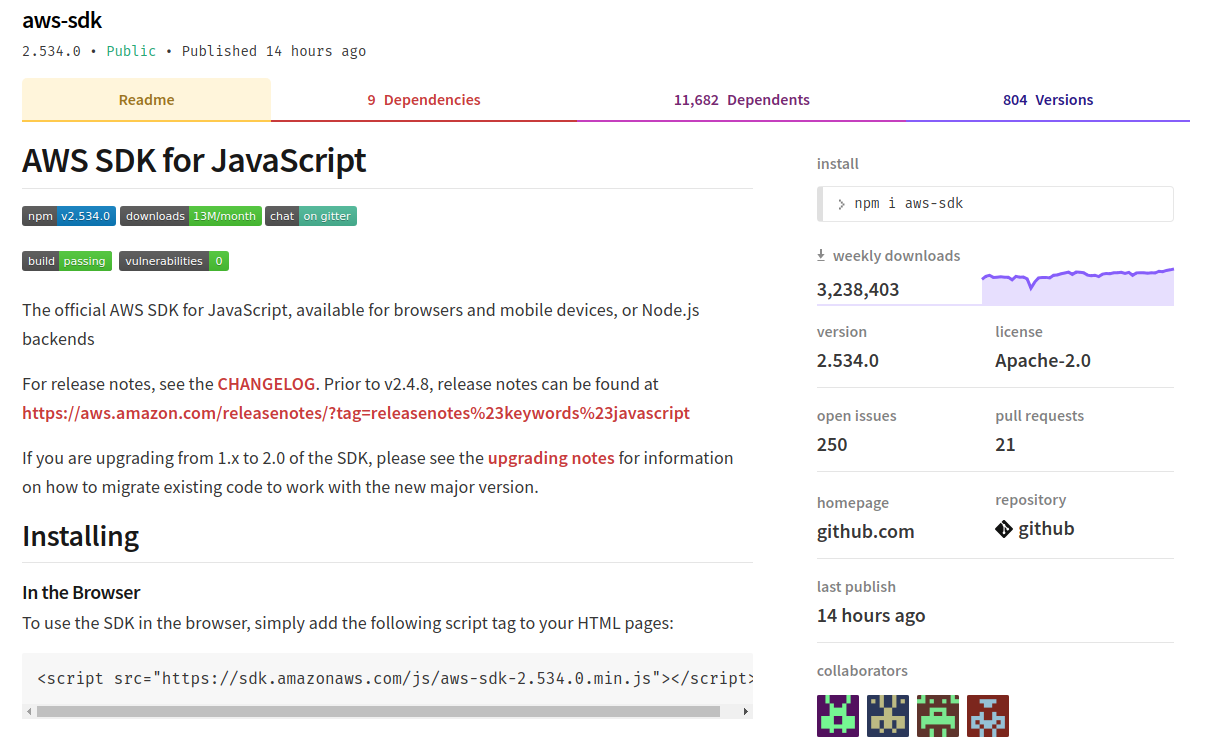1206x747 pixels.
Task: Click the script tag code snippet
Action: tap(394, 679)
